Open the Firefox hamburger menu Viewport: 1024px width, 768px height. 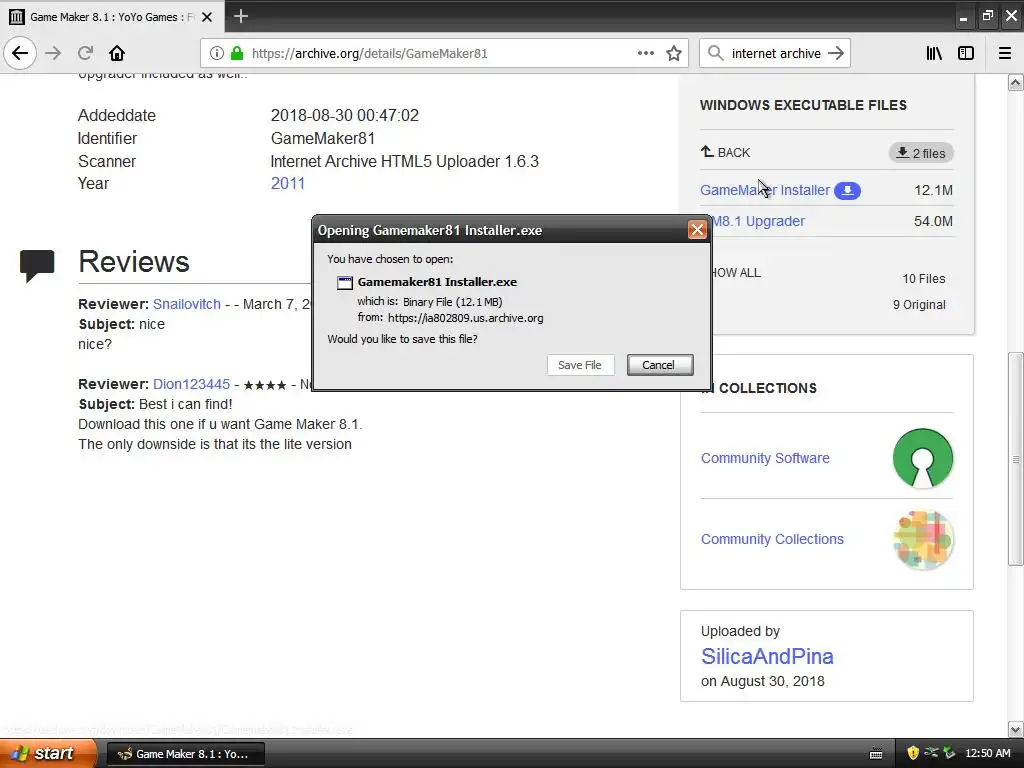tap(1004, 53)
